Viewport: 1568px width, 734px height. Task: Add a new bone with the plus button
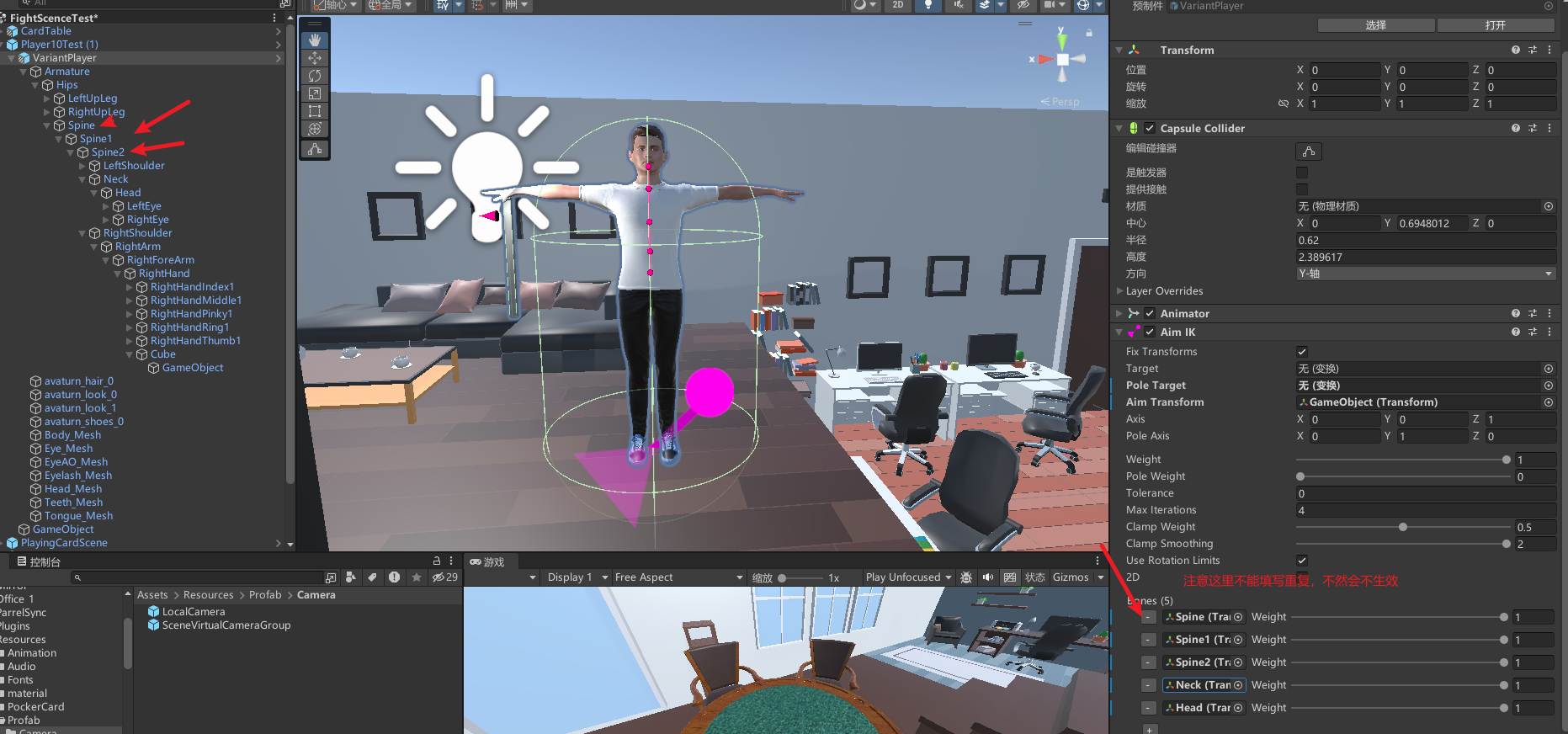pos(1150,729)
